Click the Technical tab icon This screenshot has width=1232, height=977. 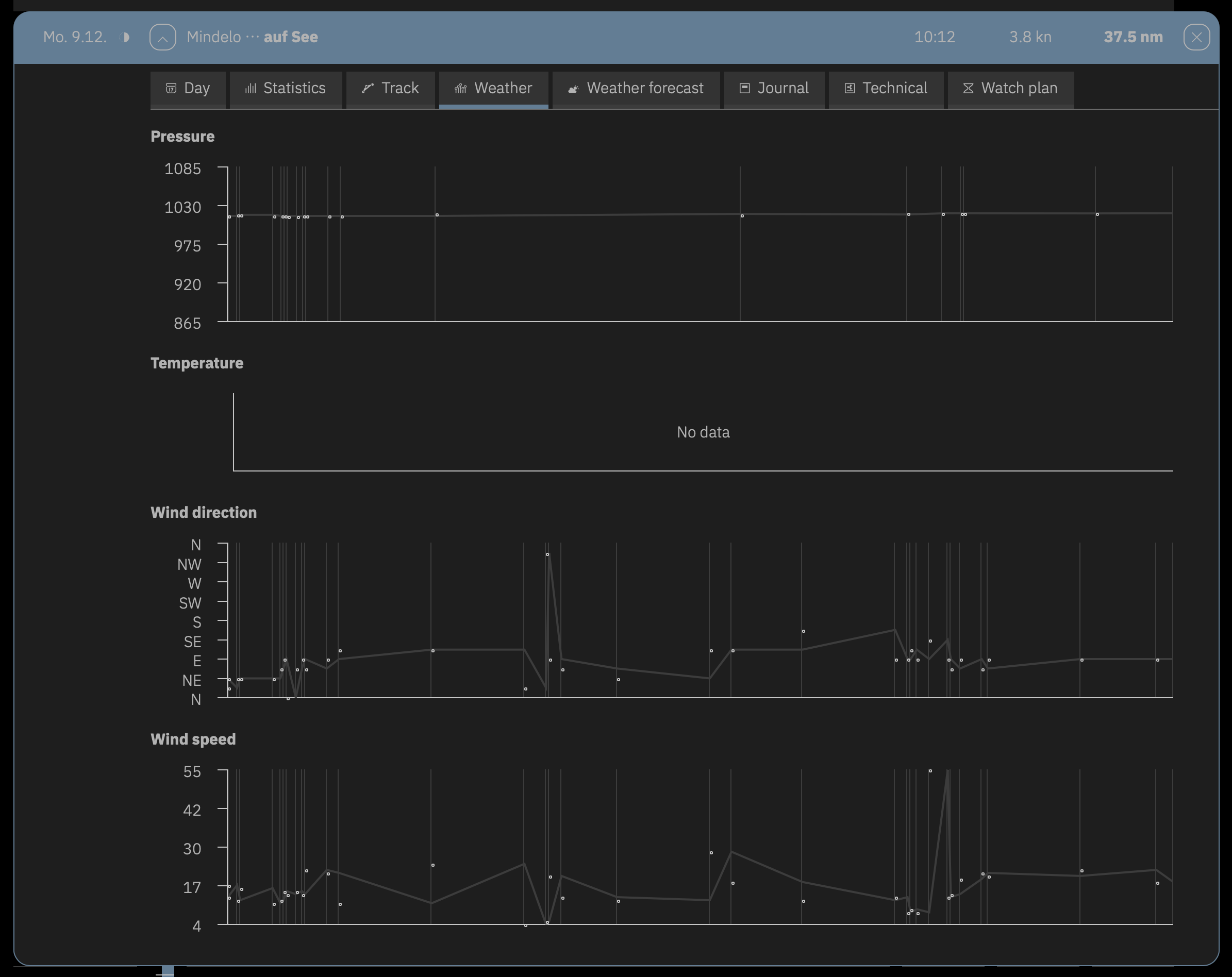click(x=850, y=88)
